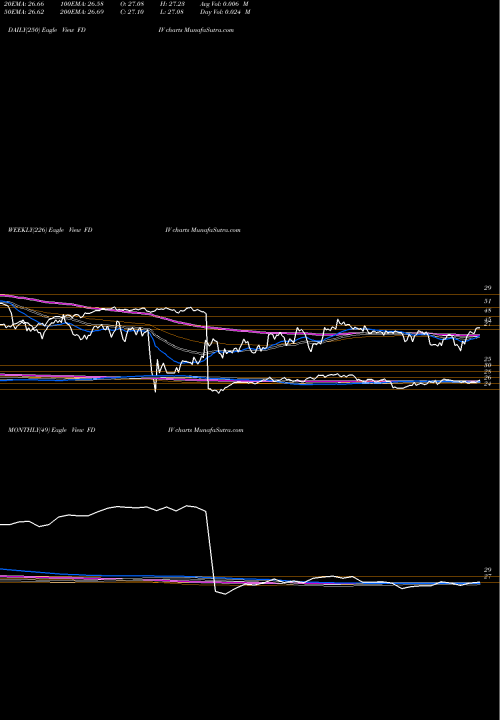500x720 pixels.
Task: Click monthly chart axis label 29
Action: (487, 570)
